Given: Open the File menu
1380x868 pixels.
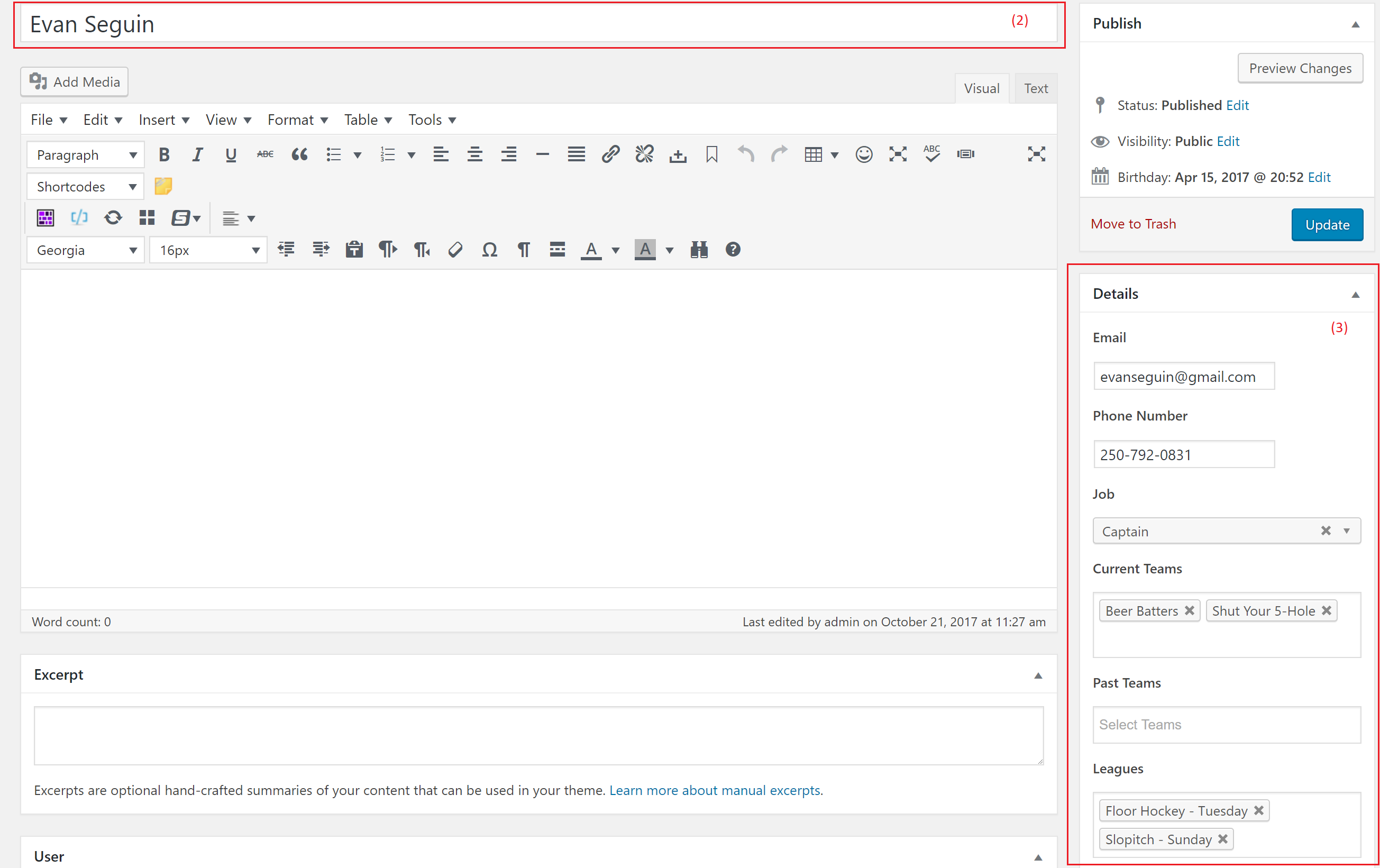Looking at the screenshot, I should click(x=49, y=120).
